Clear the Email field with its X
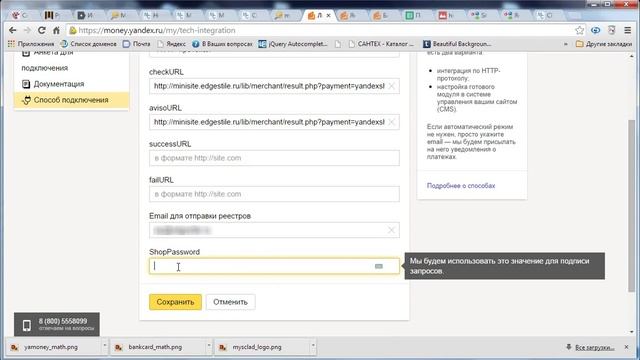This screenshot has width=640, height=360. [391, 230]
